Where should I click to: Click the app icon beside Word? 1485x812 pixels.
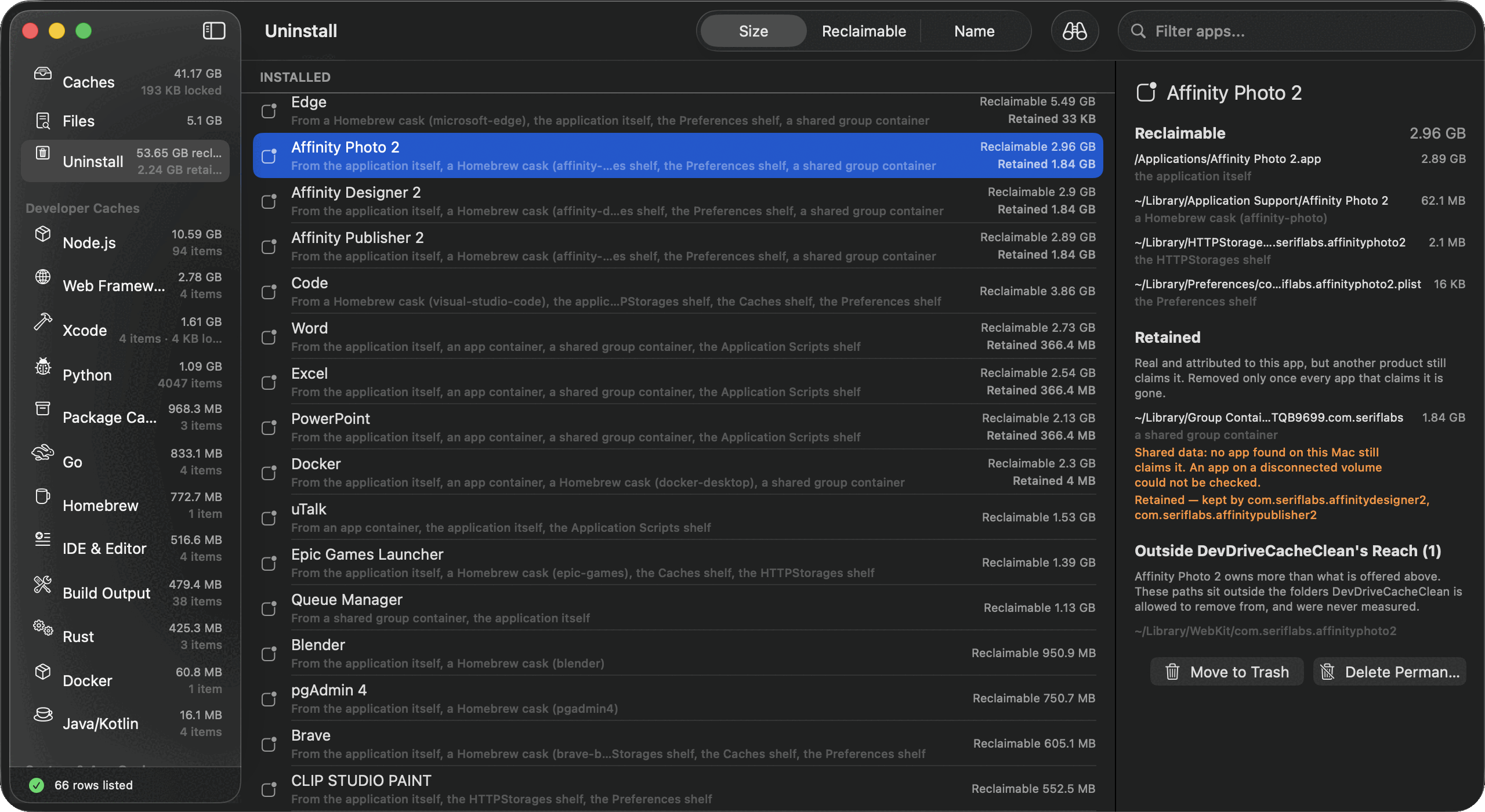(x=269, y=337)
